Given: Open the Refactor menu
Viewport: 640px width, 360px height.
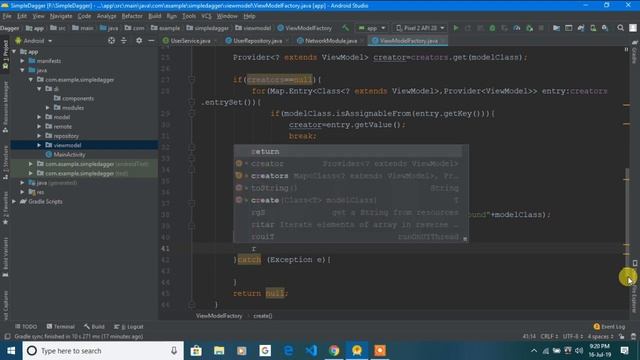Looking at the screenshot, I should (132, 16).
